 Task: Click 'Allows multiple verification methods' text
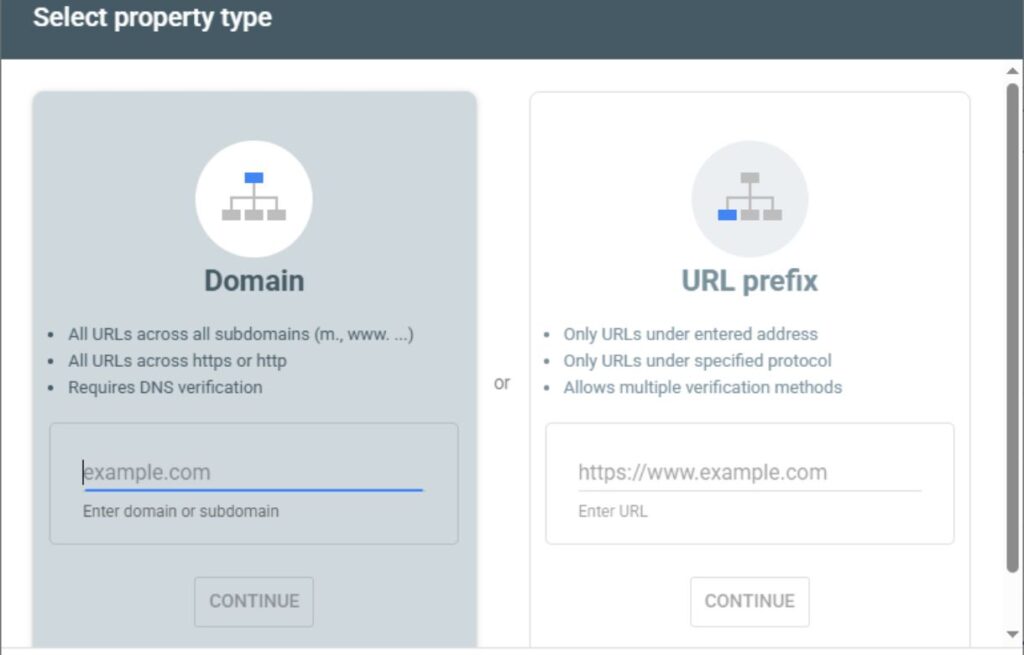[x=703, y=387]
